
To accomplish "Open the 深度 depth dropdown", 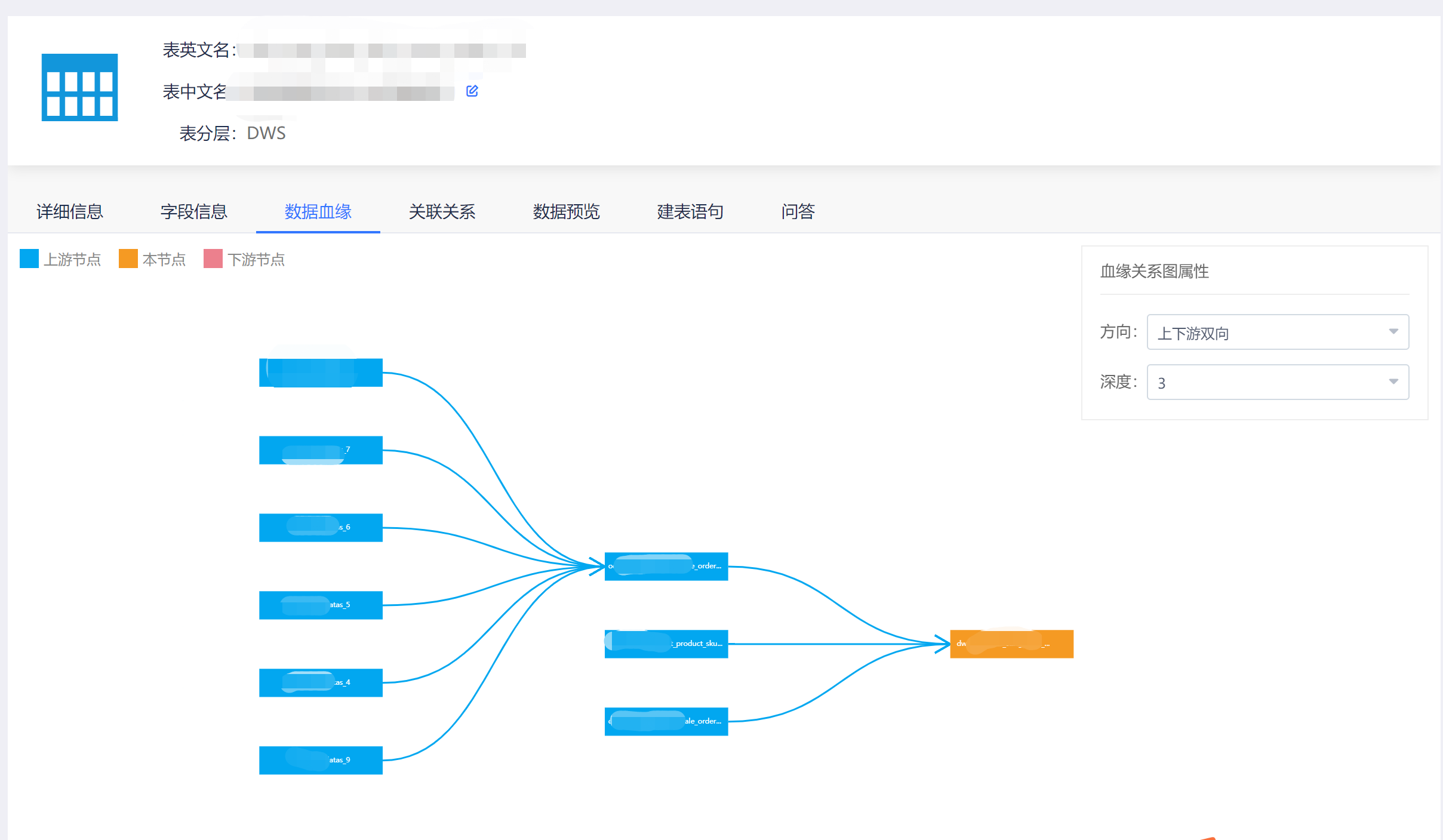I will [1277, 382].
